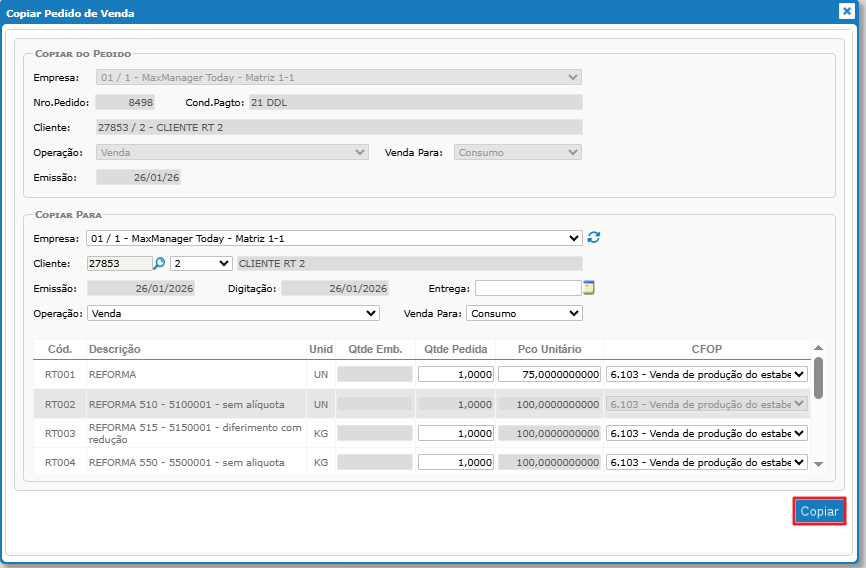Click Pco Unitário field for RT001
Viewport: 866px width, 568px height.
[x=548, y=374]
